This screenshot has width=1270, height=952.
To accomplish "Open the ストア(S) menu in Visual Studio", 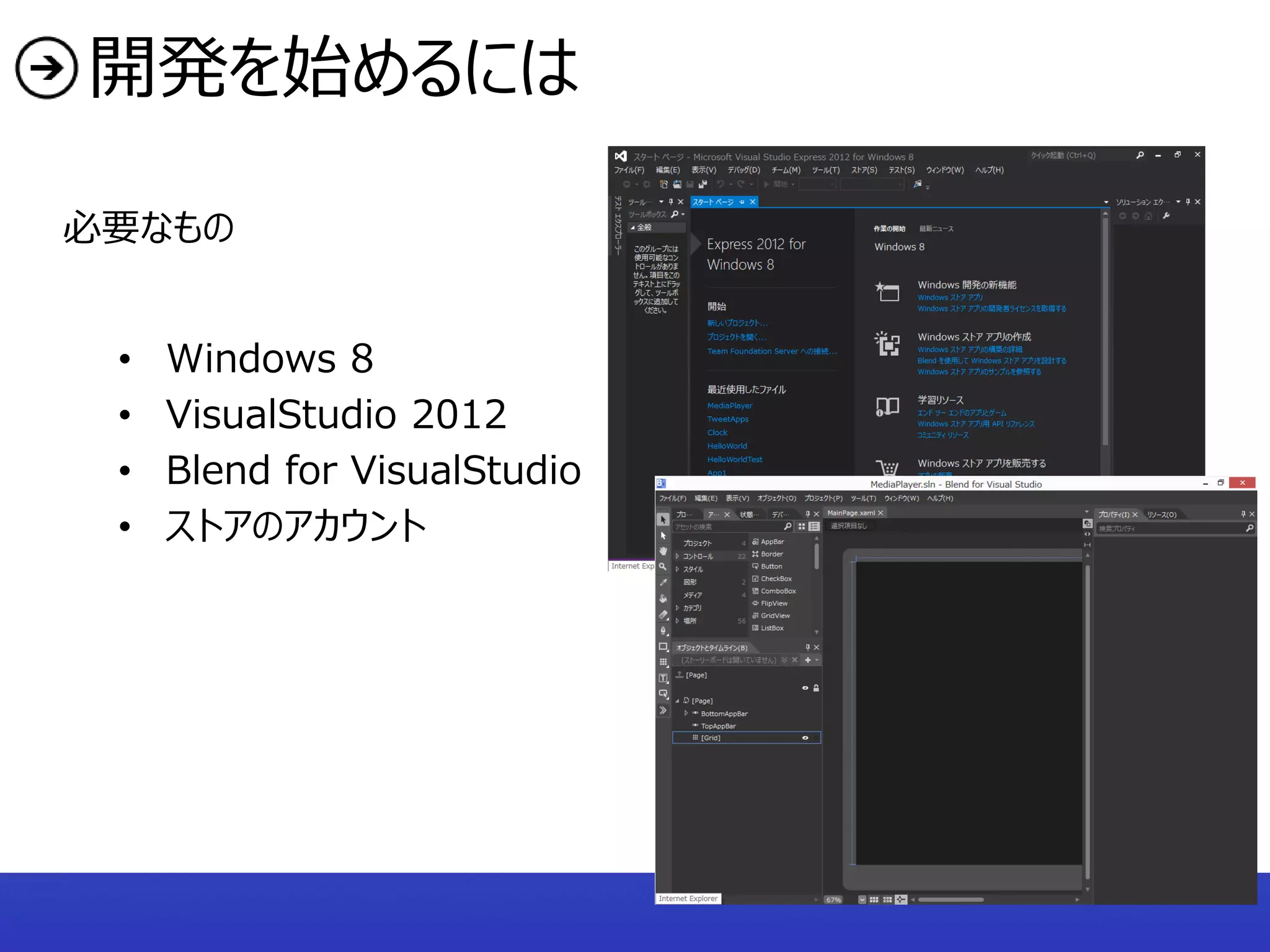I will tap(864, 170).
